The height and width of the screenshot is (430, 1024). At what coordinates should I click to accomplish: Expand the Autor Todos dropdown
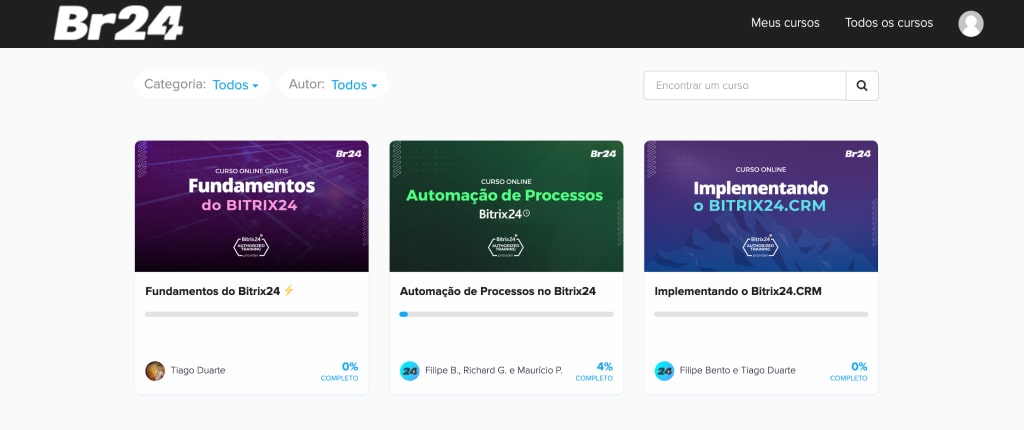[x=354, y=85]
